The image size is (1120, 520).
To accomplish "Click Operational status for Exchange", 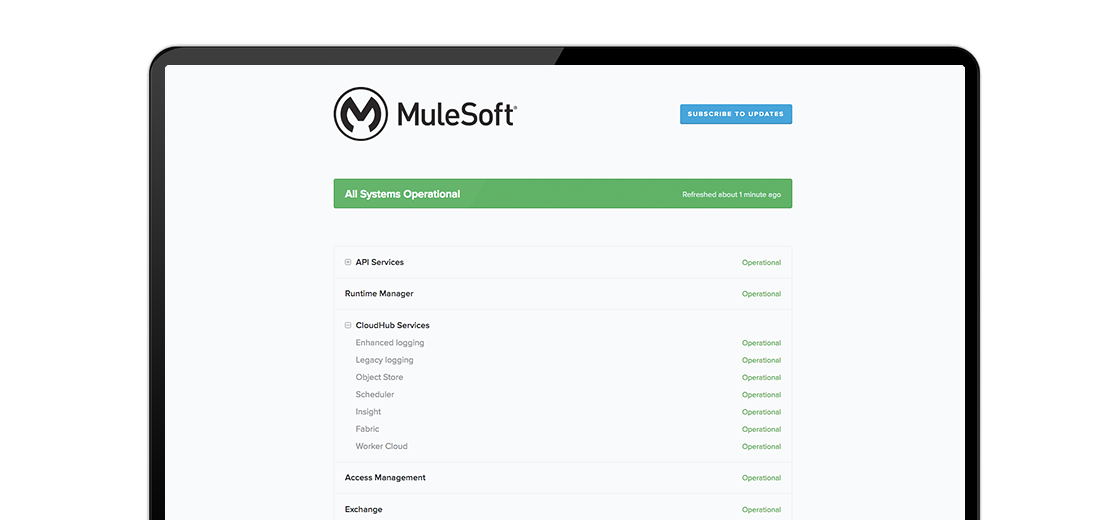I will pos(761,509).
